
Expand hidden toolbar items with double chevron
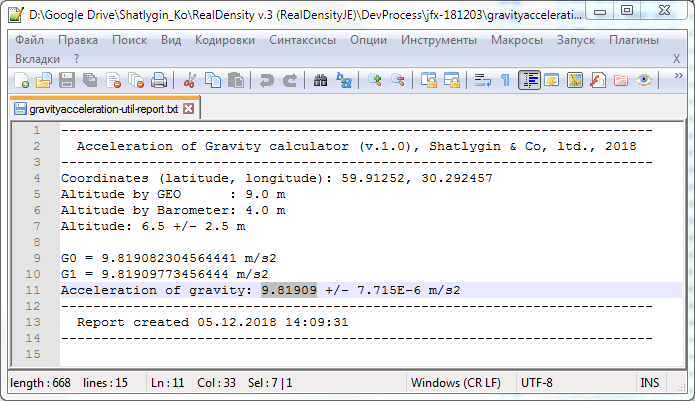[678, 76]
